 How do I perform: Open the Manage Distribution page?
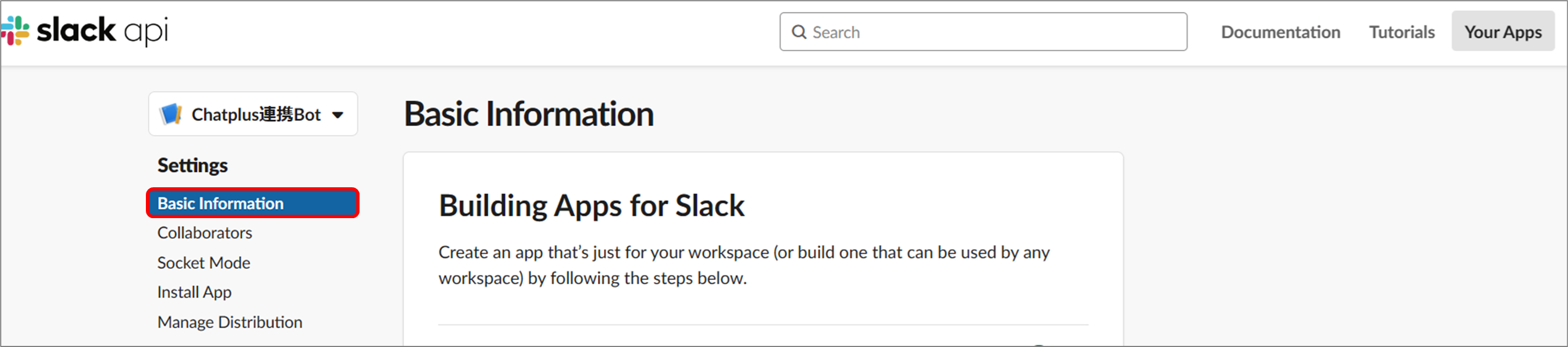click(230, 322)
